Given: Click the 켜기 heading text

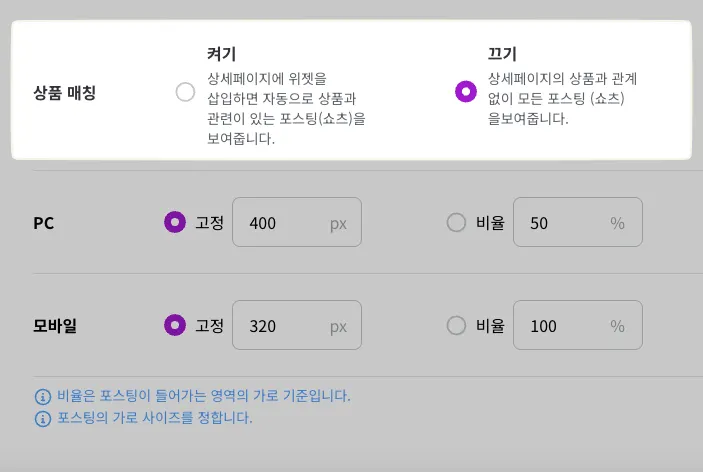Looking at the screenshot, I should tap(220, 54).
